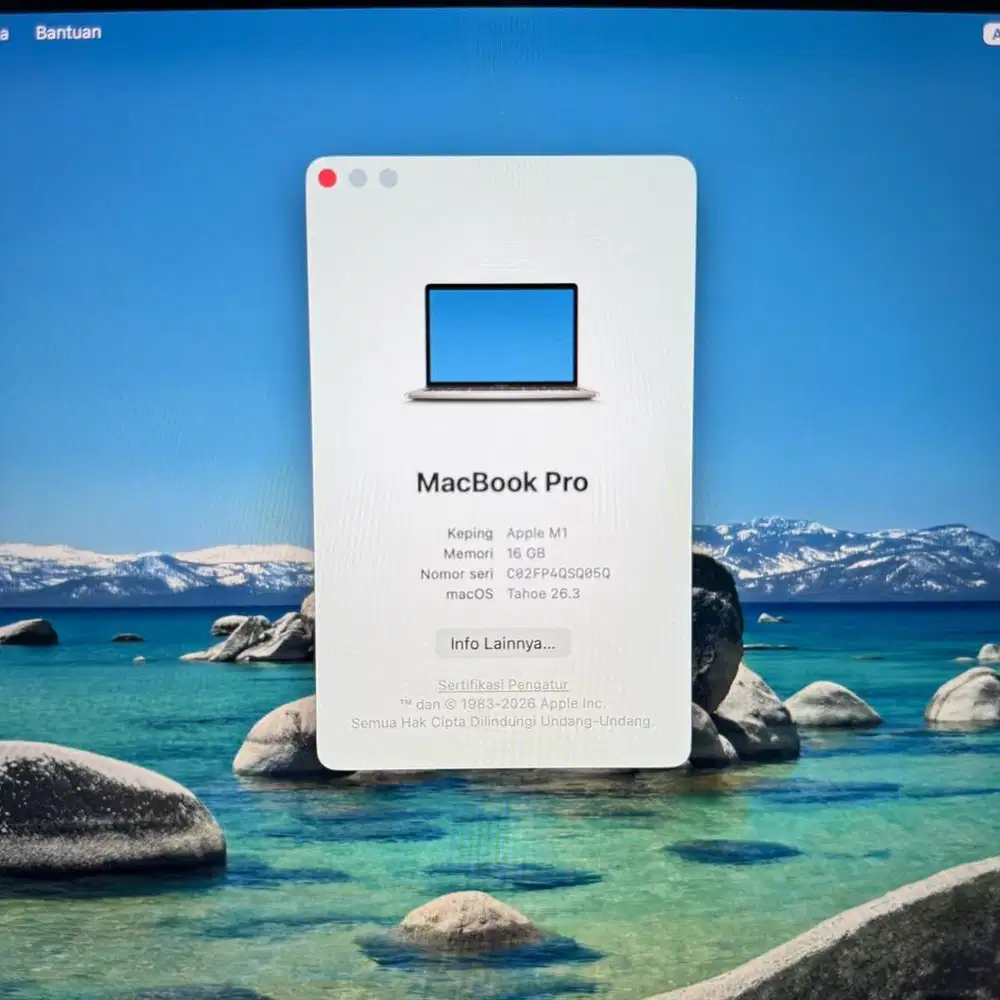Click the Semua Hak Cipta Dilindungi text

(x=503, y=723)
